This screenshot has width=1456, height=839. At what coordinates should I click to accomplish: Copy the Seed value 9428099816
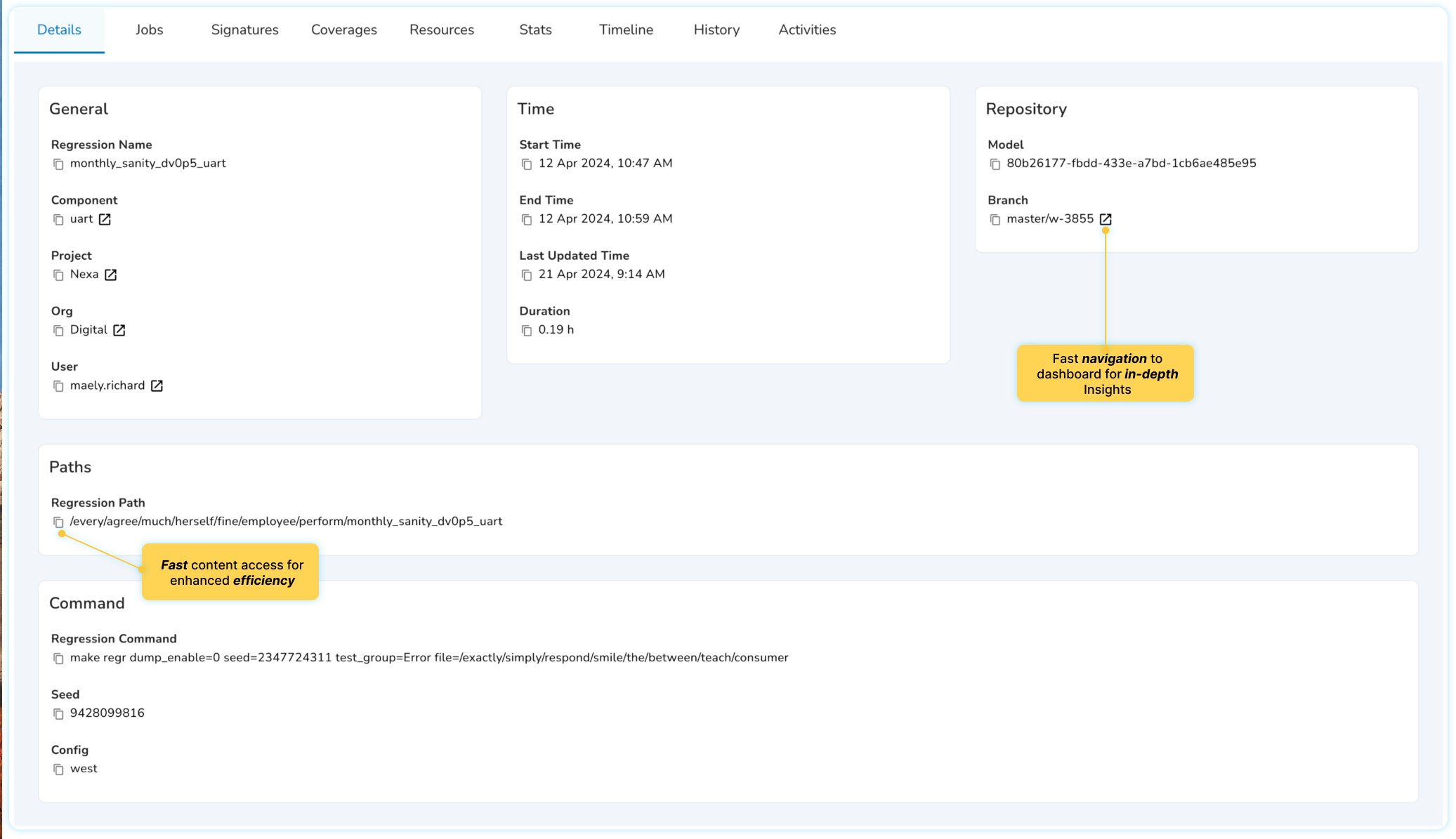click(58, 714)
